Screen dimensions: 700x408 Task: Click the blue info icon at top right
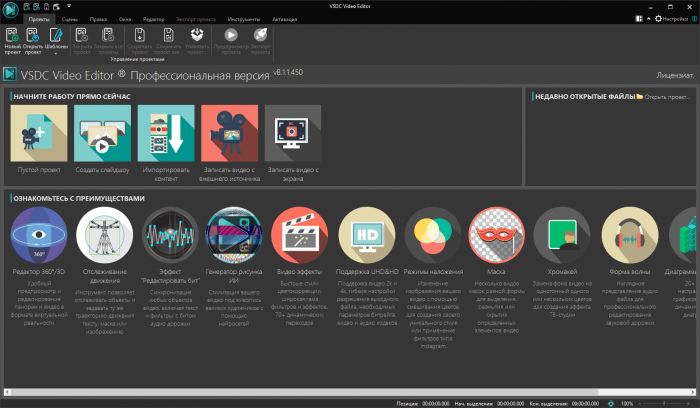point(694,19)
